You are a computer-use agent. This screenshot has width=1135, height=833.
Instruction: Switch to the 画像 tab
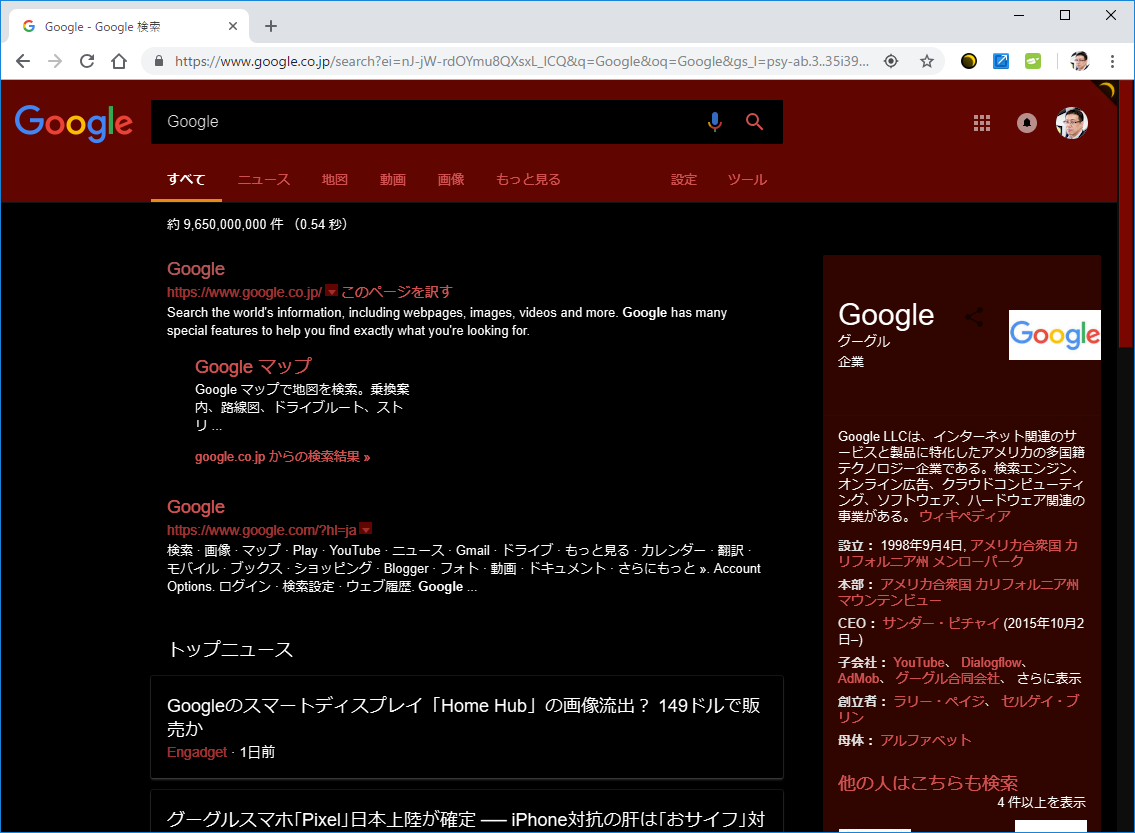tap(451, 179)
